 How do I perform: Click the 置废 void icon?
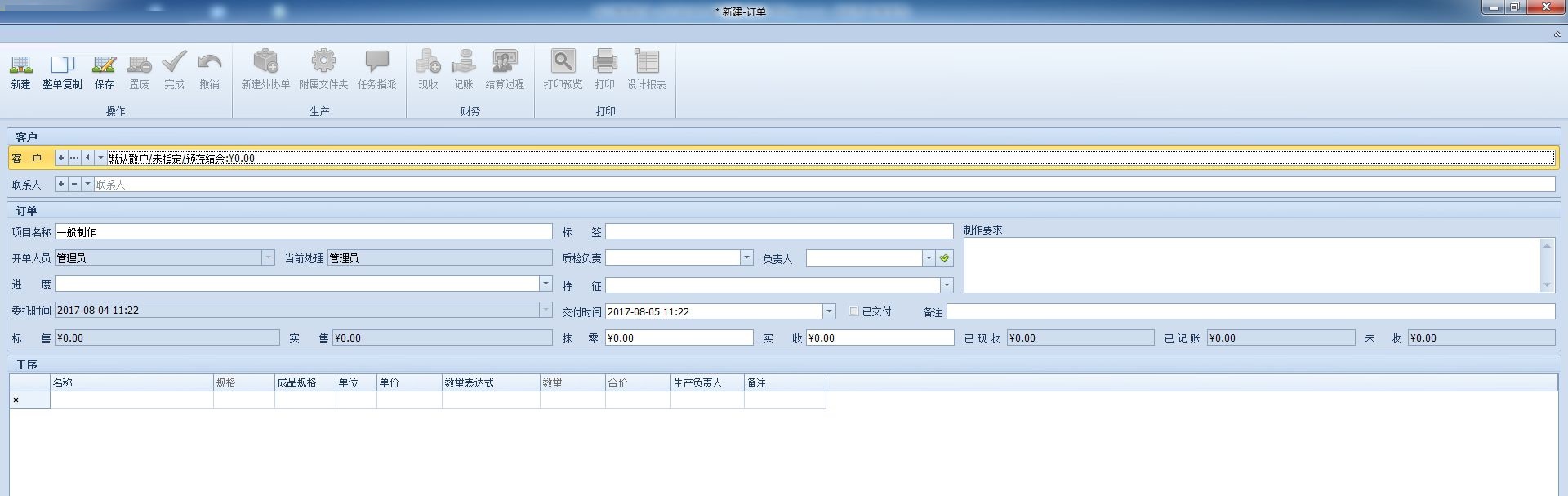[x=139, y=63]
